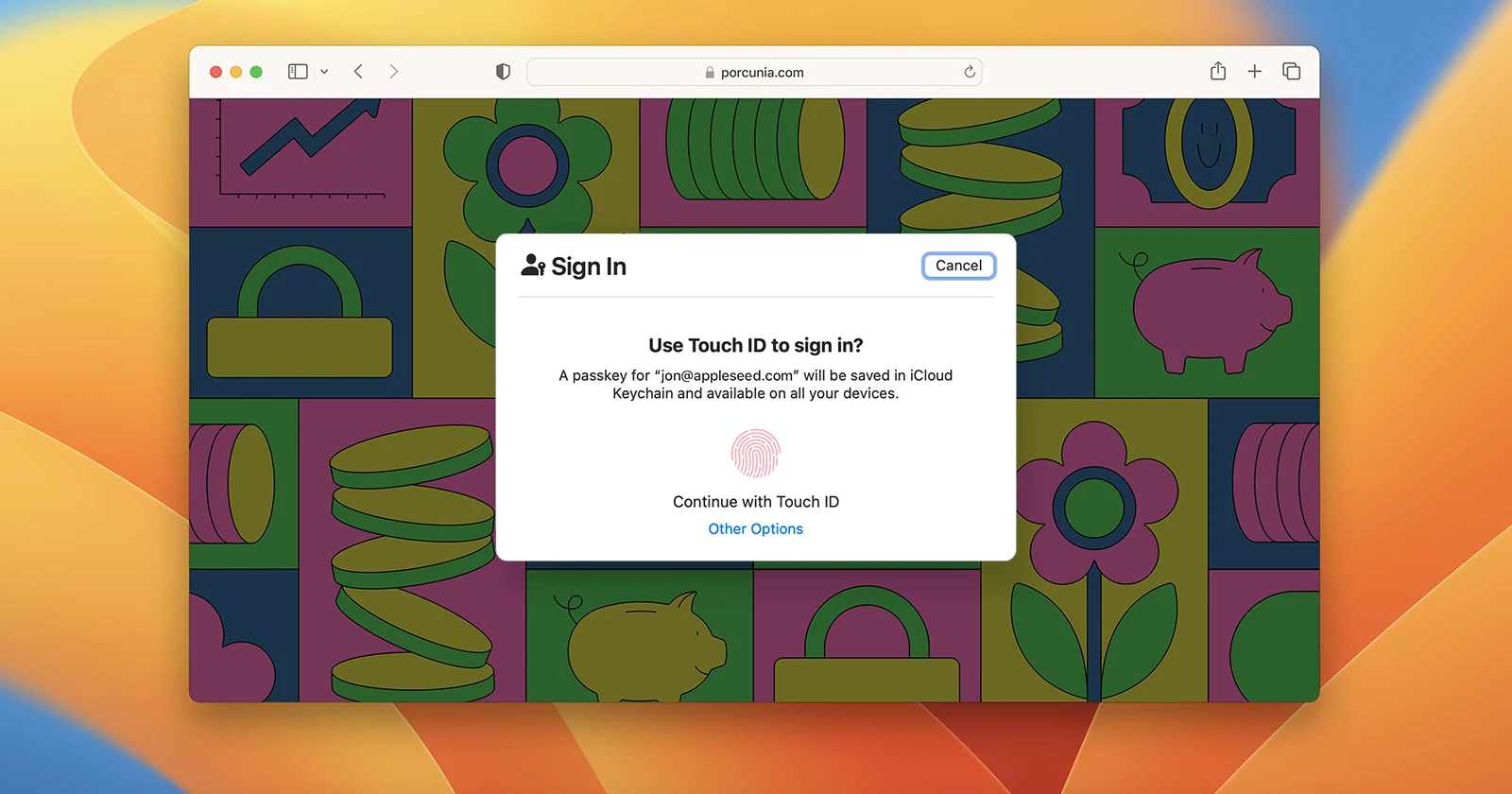Viewport: 1512px width, 794px height.
Task: Add a new tab with the plus icon
Action: click(1254, 72)
